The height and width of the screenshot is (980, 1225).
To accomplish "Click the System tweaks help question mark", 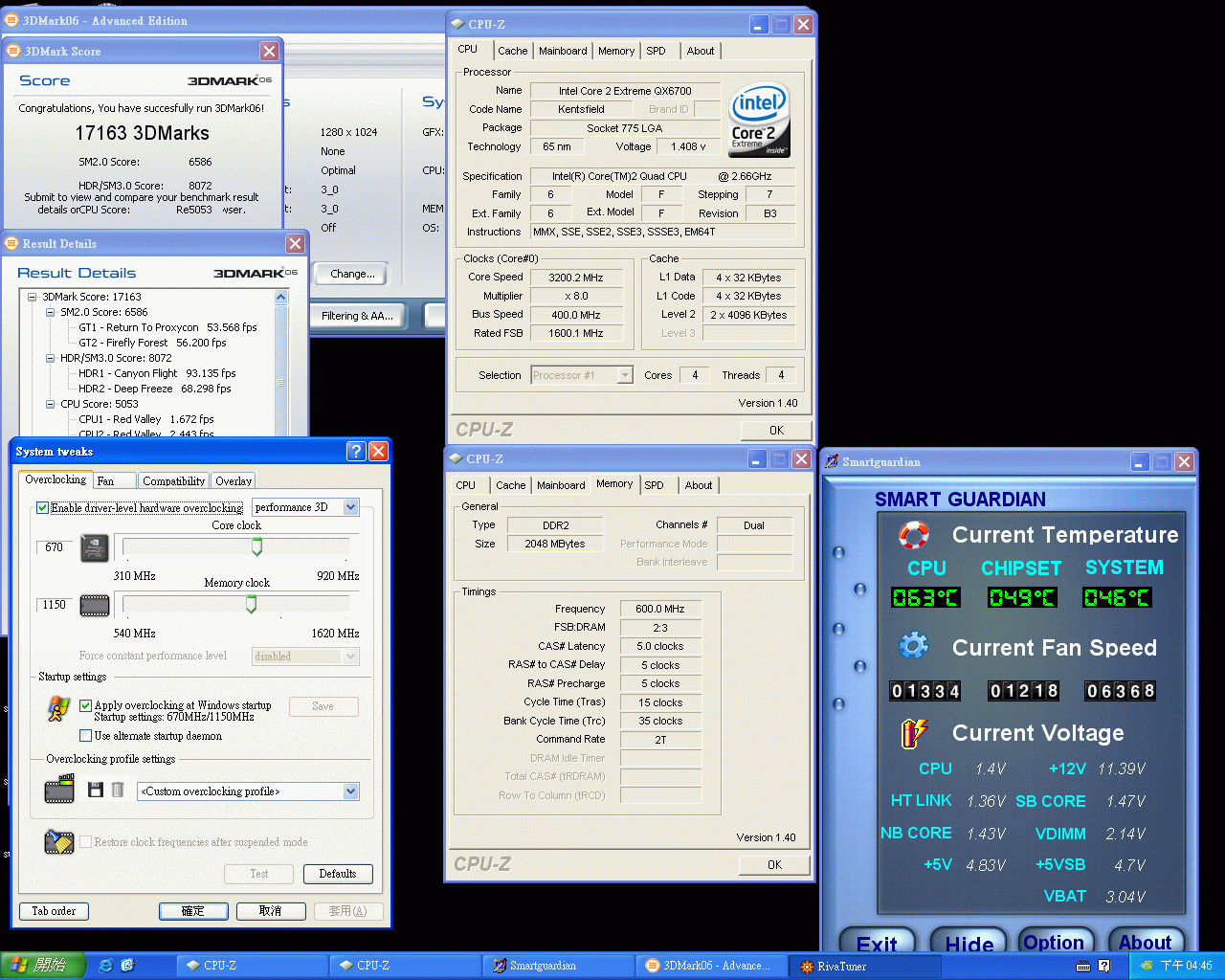I will point(356,452).
